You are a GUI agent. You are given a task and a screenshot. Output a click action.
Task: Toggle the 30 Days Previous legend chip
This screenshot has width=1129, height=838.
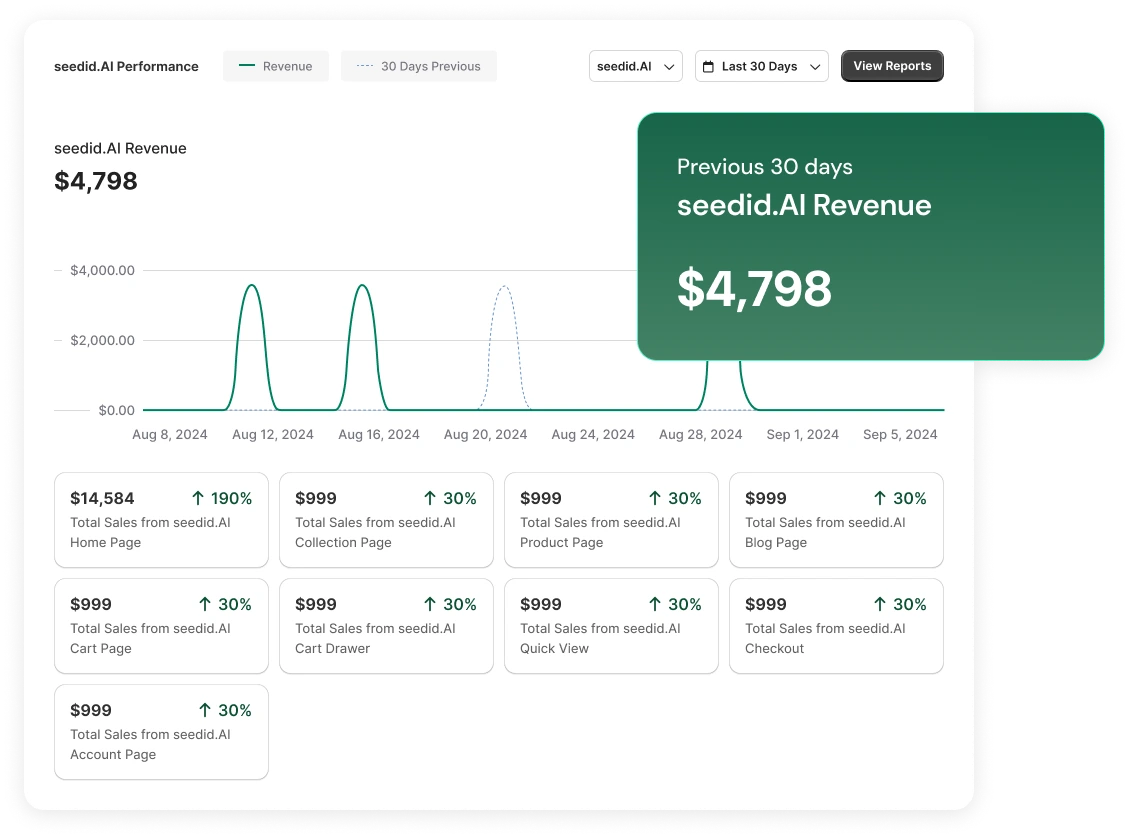(419, 66)
